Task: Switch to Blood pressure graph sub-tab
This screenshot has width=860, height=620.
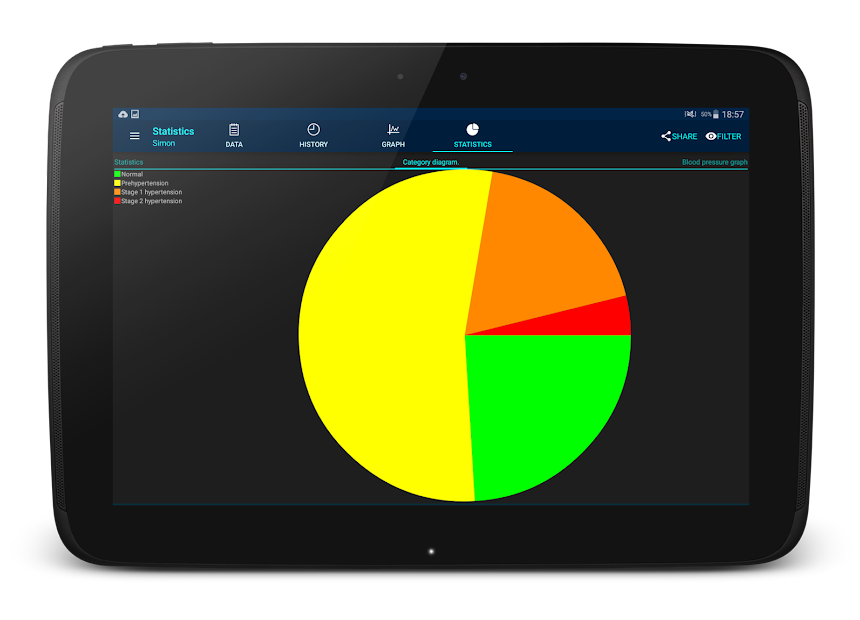Action: [x=715, y=162]
